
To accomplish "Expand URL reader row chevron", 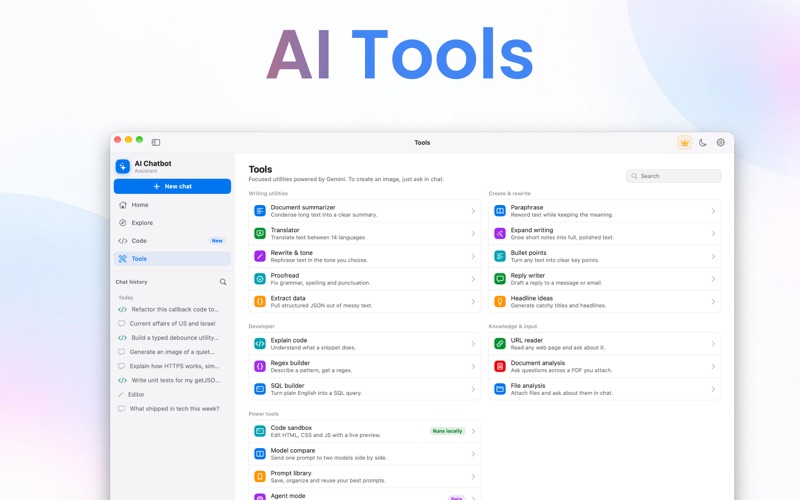I will point(713,344).
